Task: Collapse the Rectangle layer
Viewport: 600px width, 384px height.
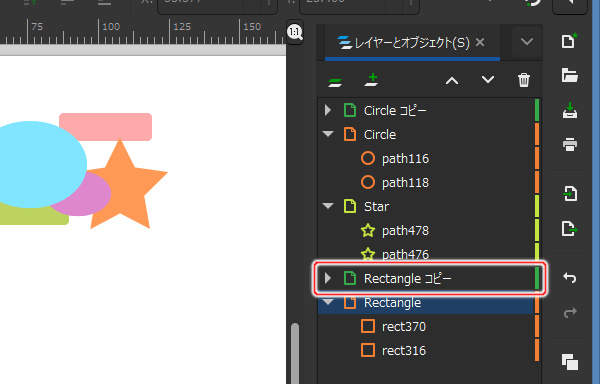Action: [x=328, y=302]
